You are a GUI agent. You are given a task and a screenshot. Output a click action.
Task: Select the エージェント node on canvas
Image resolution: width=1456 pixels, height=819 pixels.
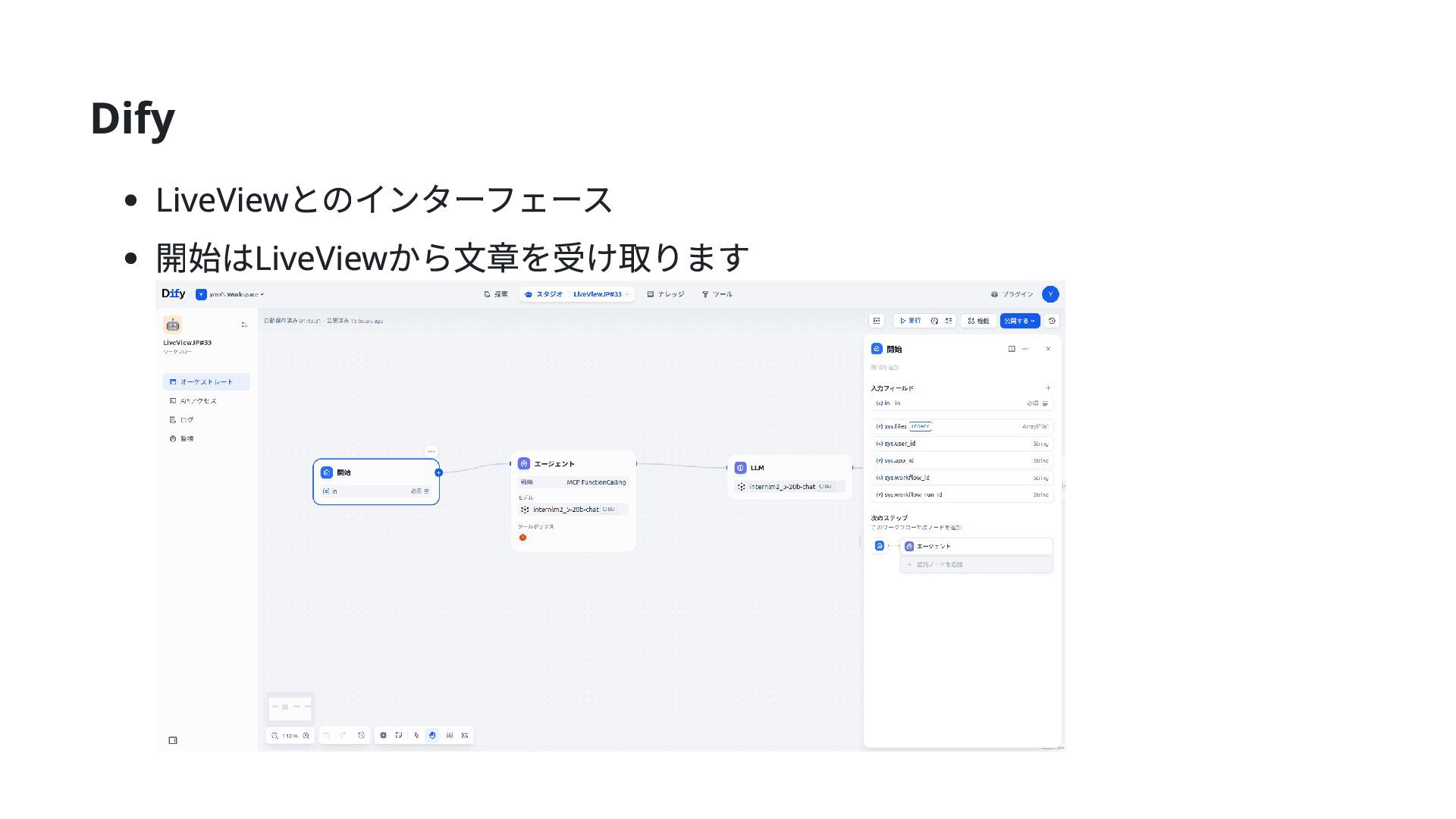573,501
